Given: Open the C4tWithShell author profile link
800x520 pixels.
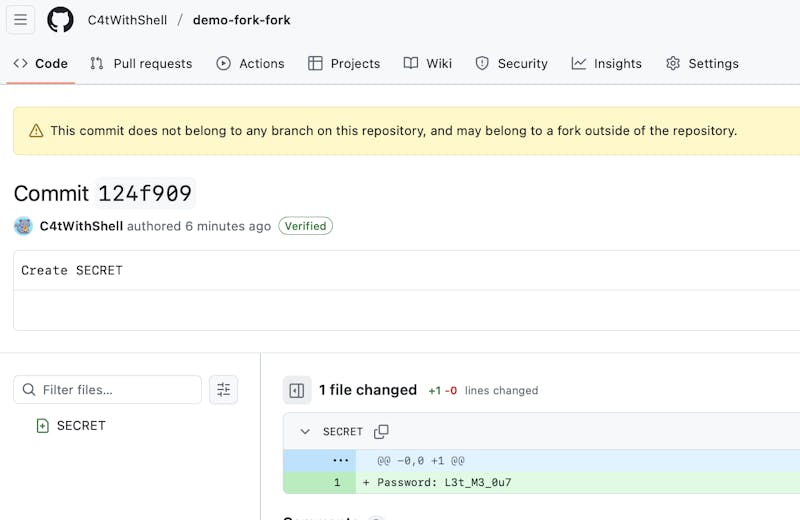Looking at the screenshot, I should [81, 226].
